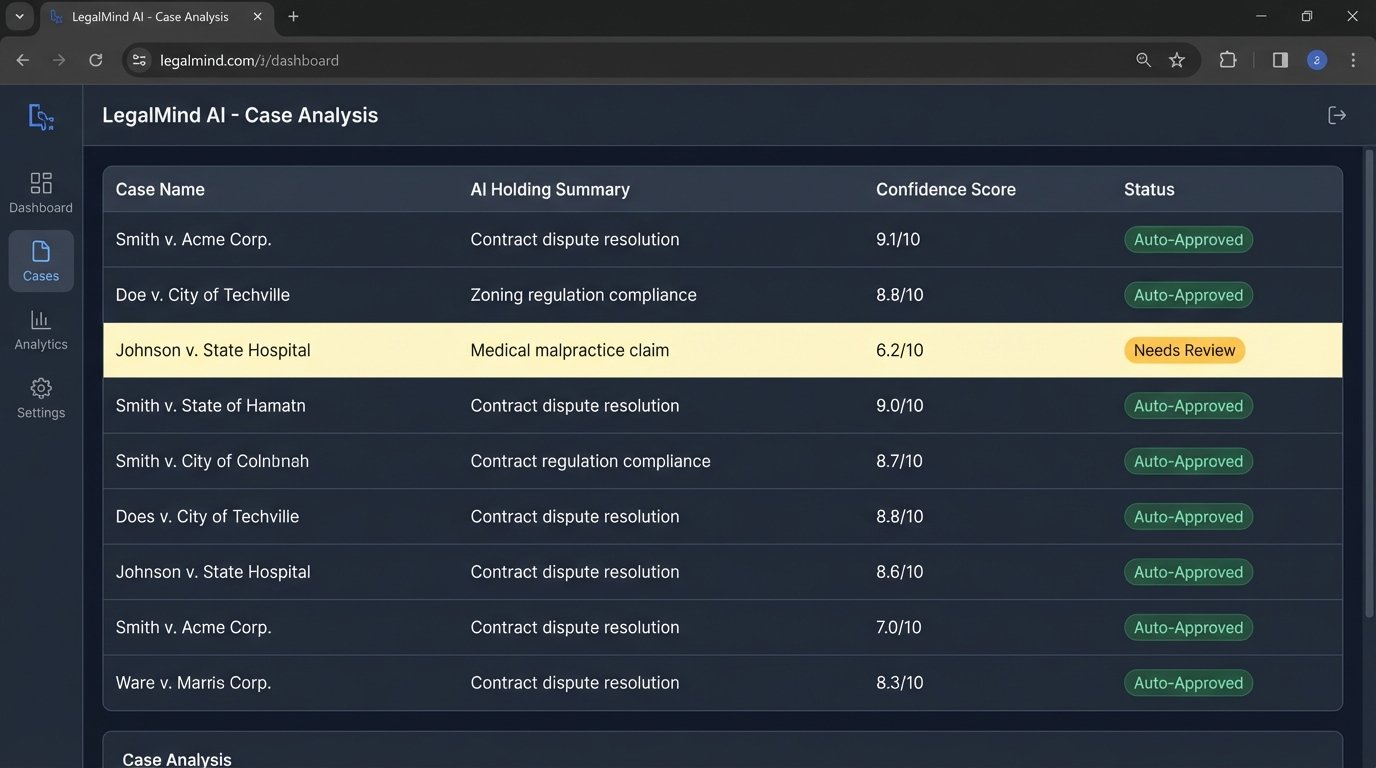Select Cases in the sidebar
This screenshot has height=768, width=1376.
click(x=40, y=261)
